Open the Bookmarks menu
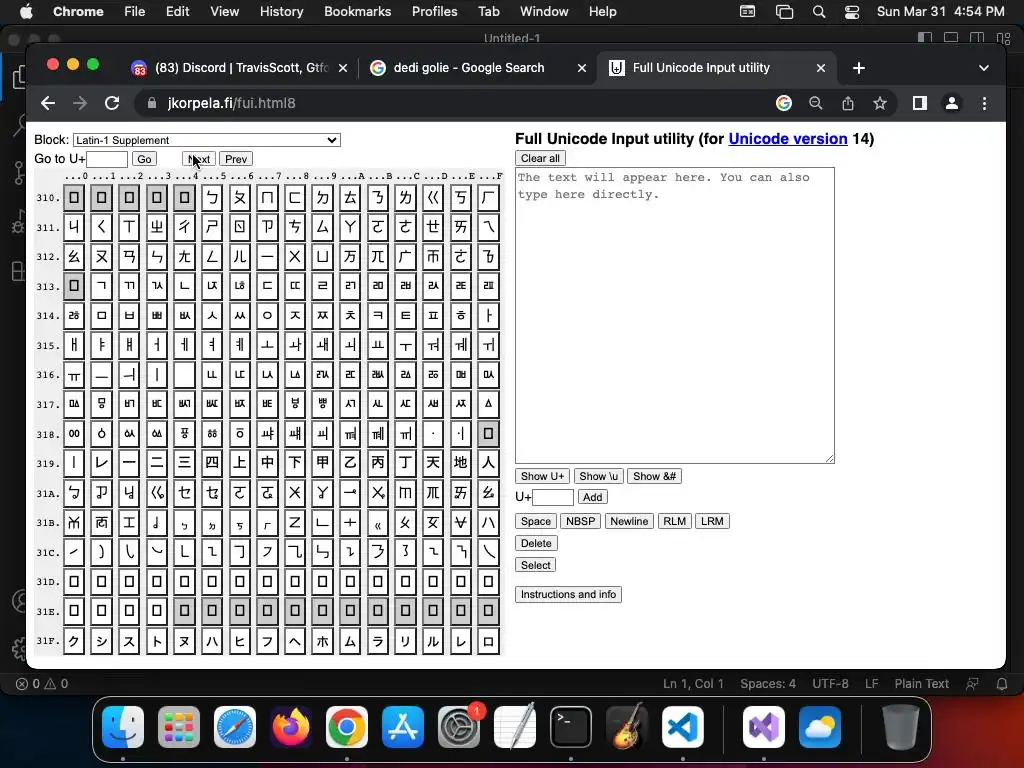 point(357,11)
